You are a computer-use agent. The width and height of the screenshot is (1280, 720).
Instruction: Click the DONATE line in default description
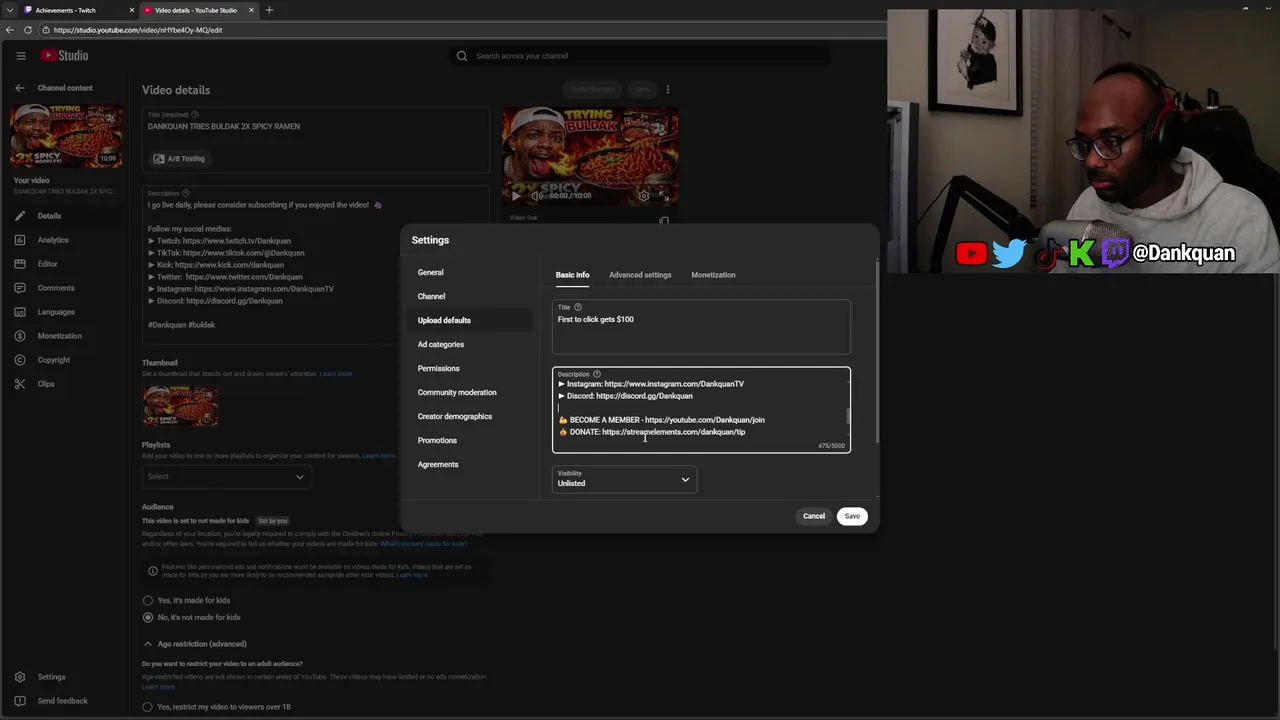pyautogui.click(x=652, y=432)
